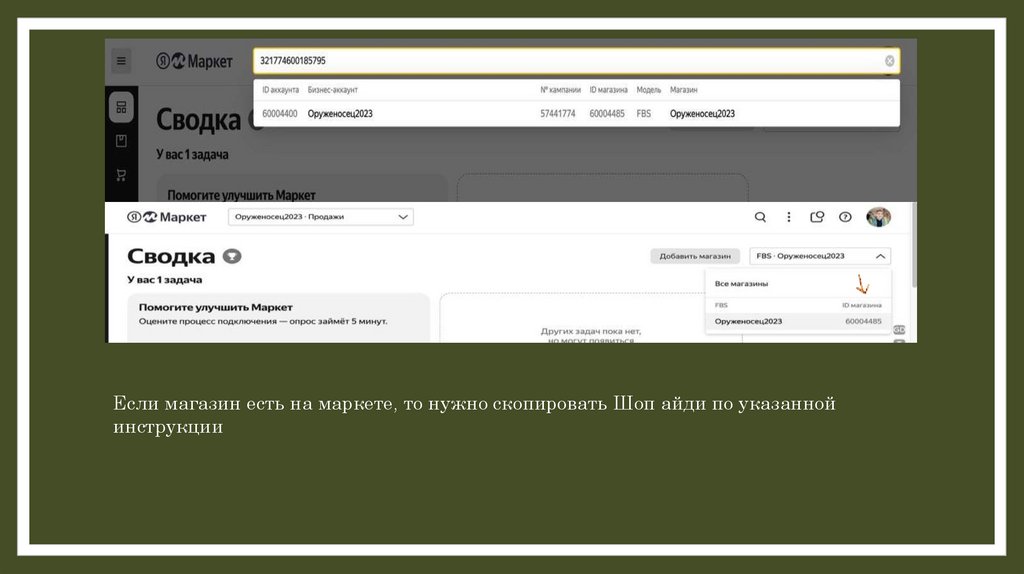Open the Помогите улучшить Маркет task card
Screen dimensions: 1024x574
click(278, 314)
